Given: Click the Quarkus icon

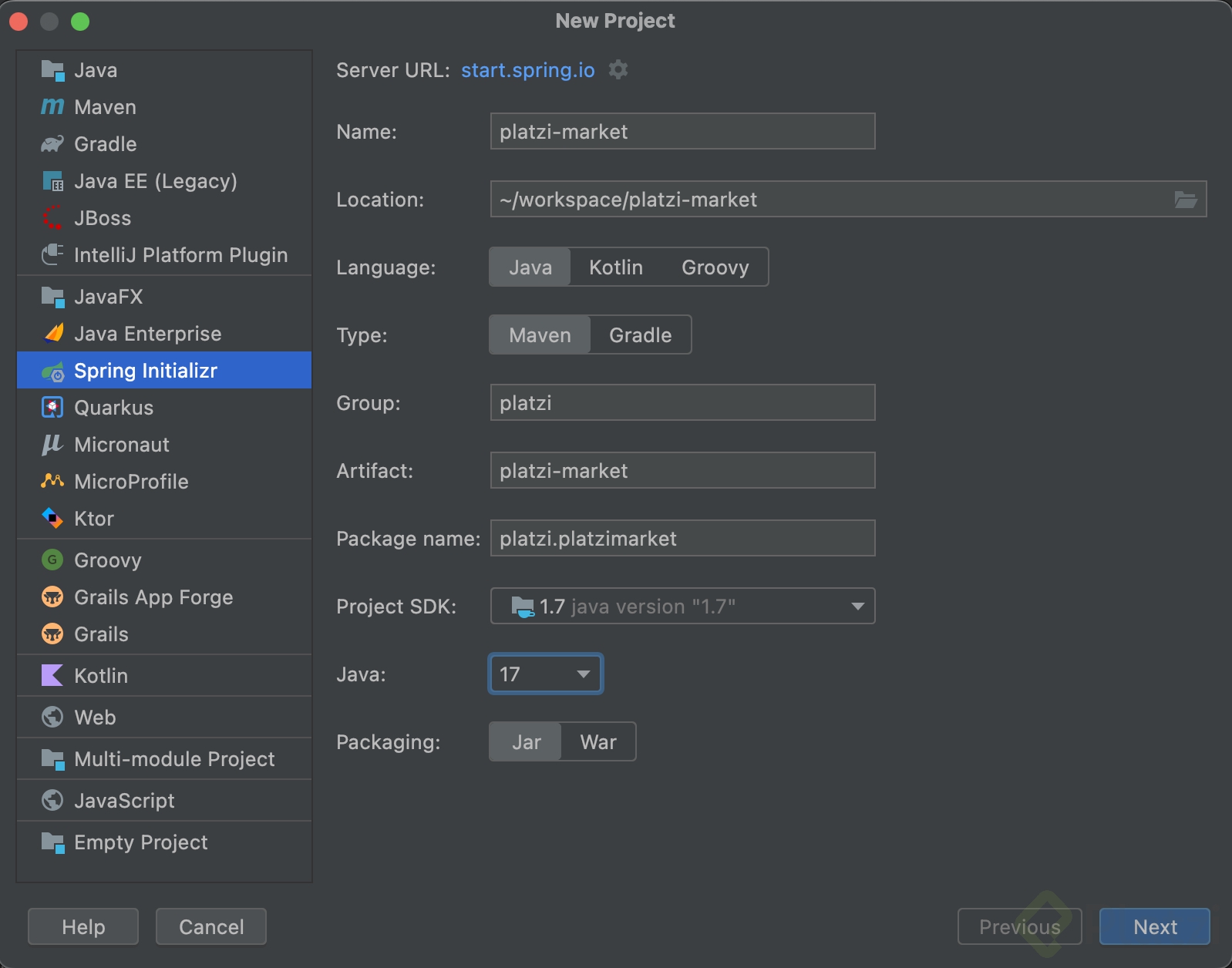Looking at the screenshot, I should point(52,407).
